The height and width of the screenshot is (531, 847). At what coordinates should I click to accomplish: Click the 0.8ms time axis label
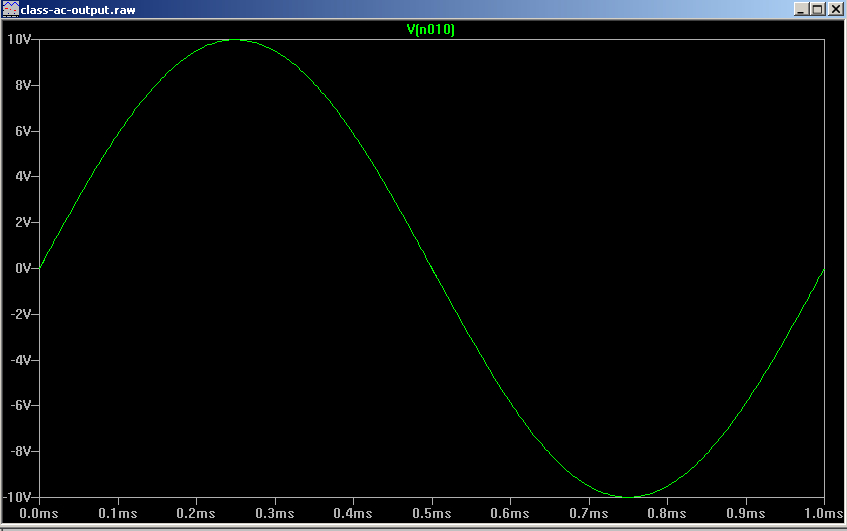pyautogui.click(x=668, y=513)
